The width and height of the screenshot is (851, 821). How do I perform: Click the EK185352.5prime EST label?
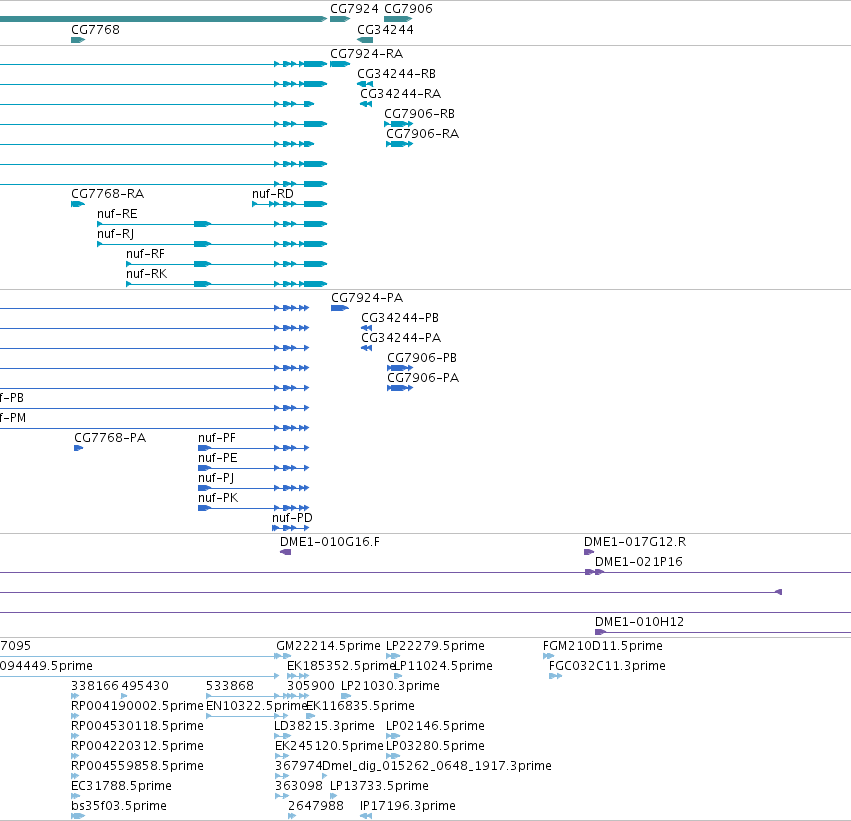[341, 666]
